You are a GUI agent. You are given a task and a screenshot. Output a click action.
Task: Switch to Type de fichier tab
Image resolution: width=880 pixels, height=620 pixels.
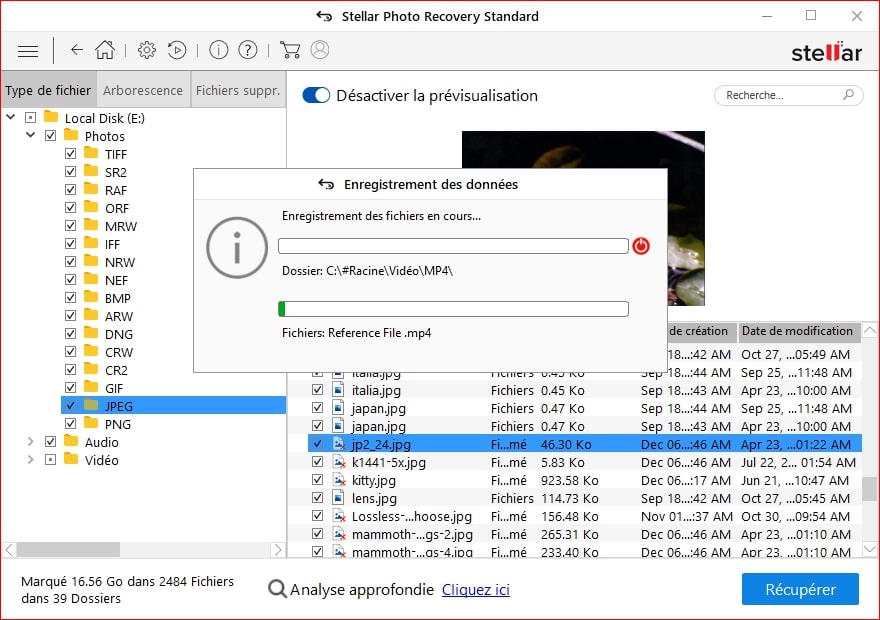tap(48, 90)
